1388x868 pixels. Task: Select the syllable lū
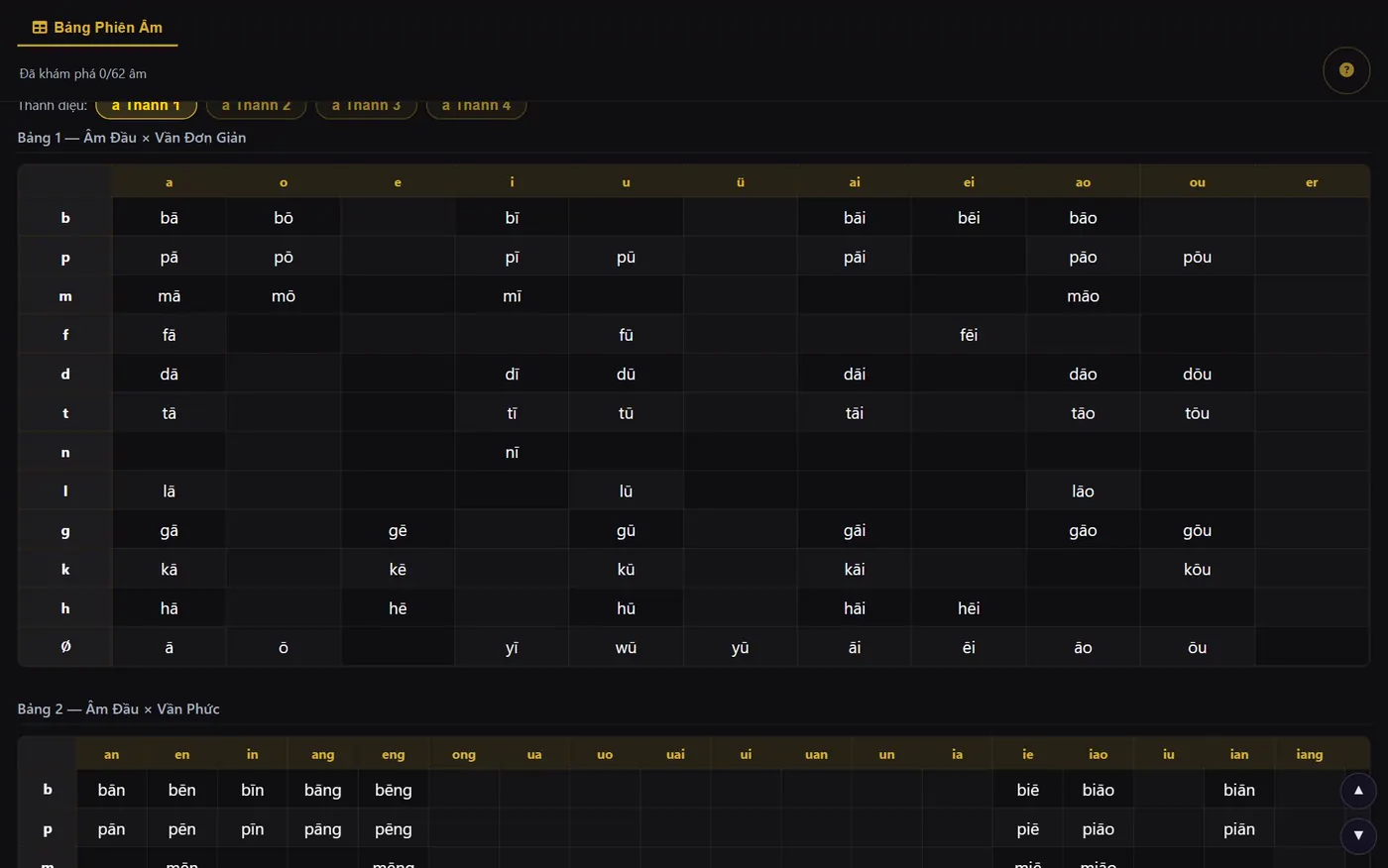[x=627, y=491]
